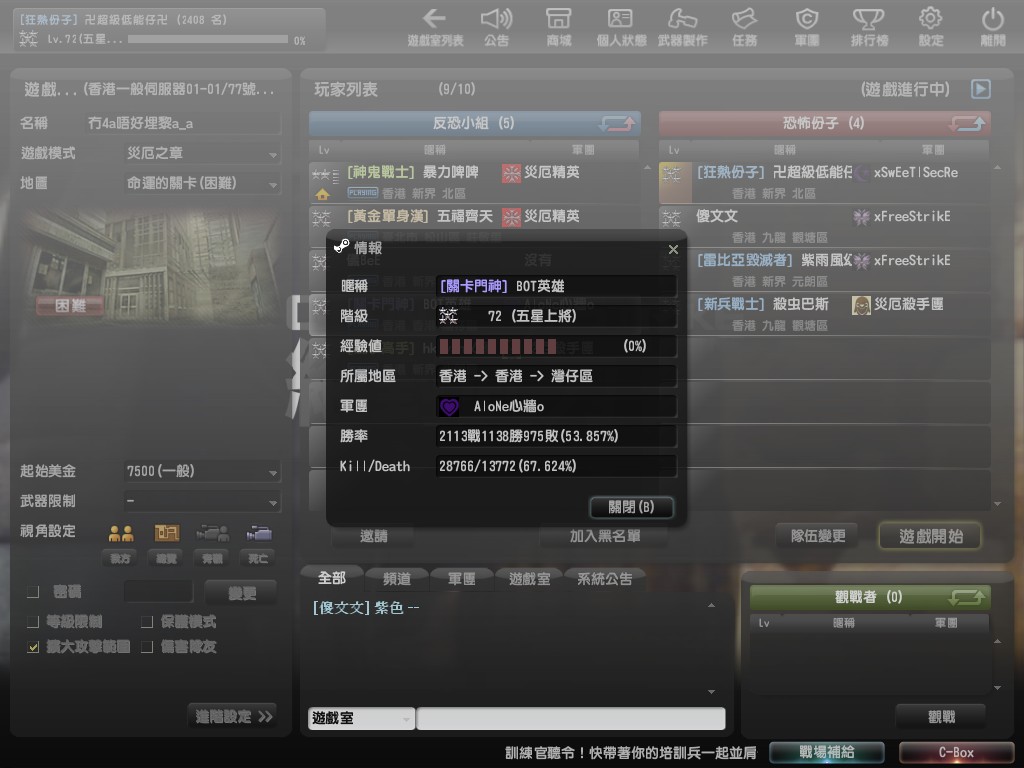Viewport: 1024px width, 768px height.
Task: Select the third 視角設定 camera icon
Action: tap(213, 534)
